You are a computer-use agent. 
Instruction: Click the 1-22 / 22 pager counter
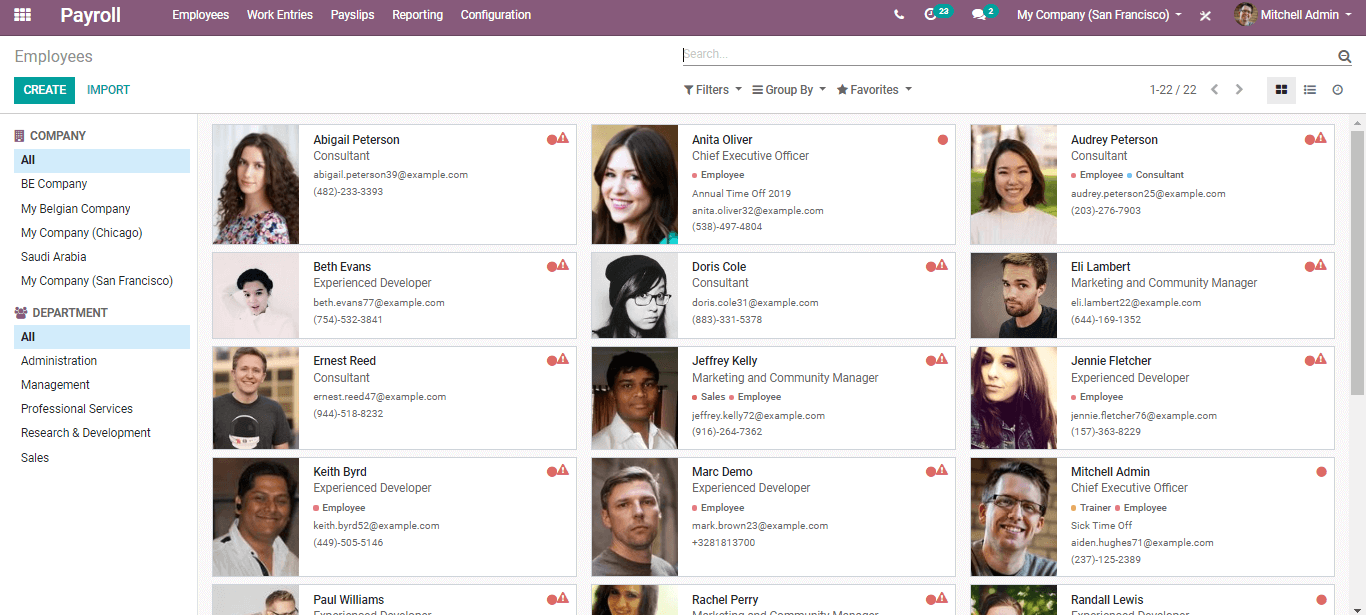(1173, 90)
